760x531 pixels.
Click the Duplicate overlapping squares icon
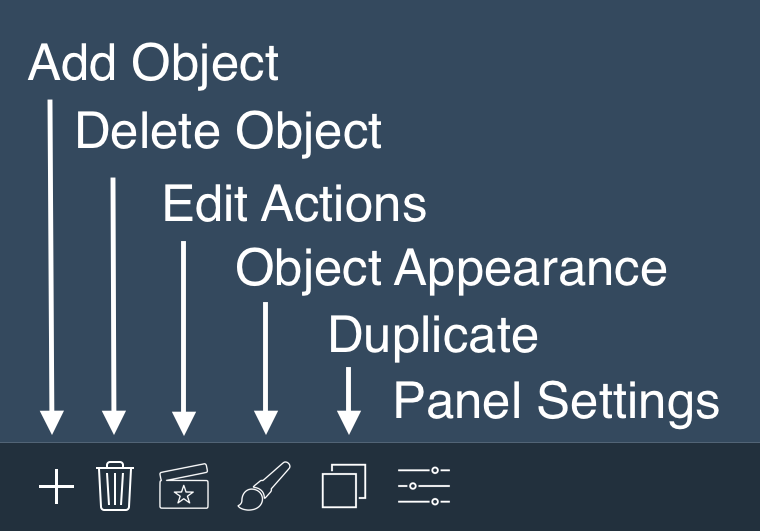(344, 486)
